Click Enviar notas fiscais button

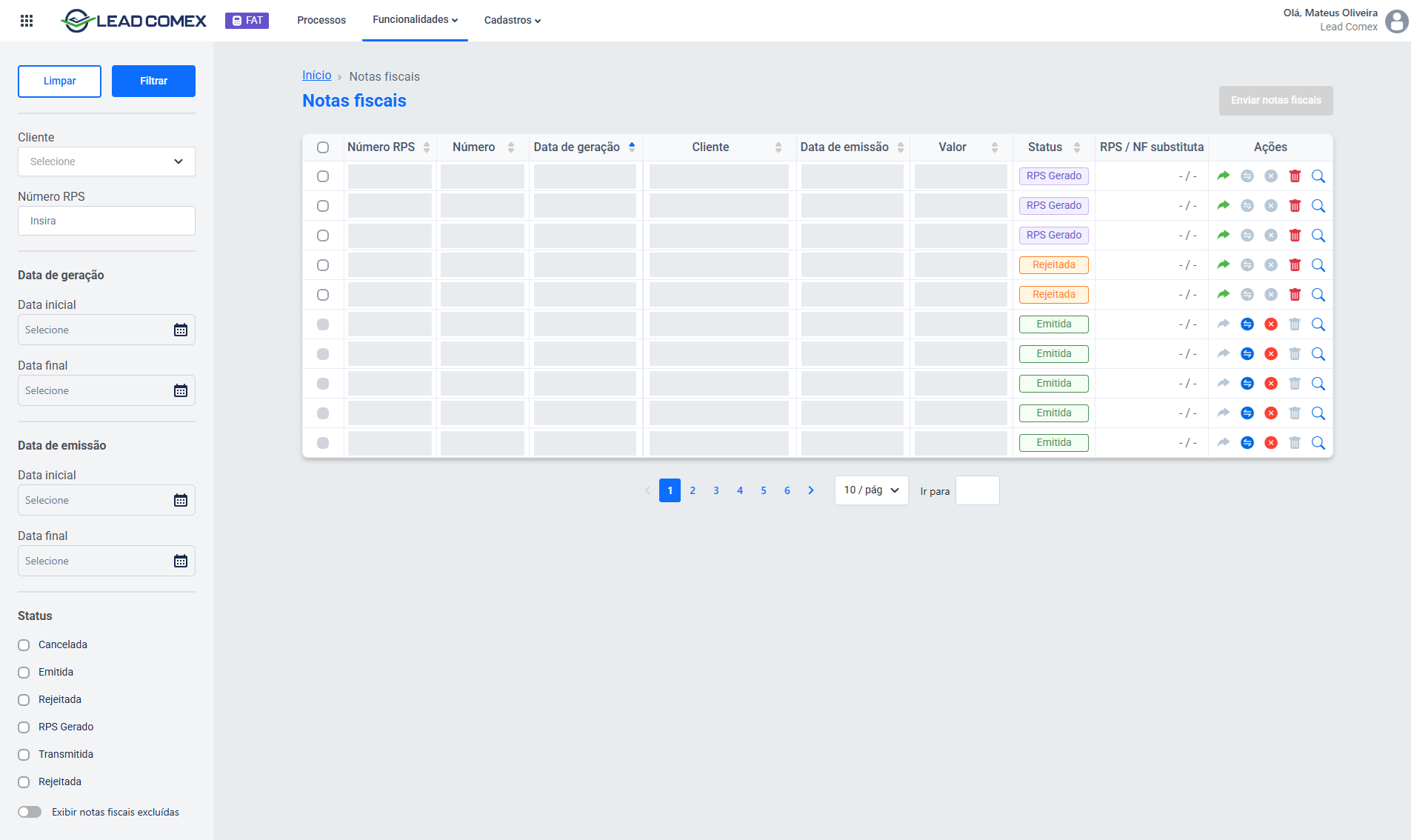pos(1276,101)
